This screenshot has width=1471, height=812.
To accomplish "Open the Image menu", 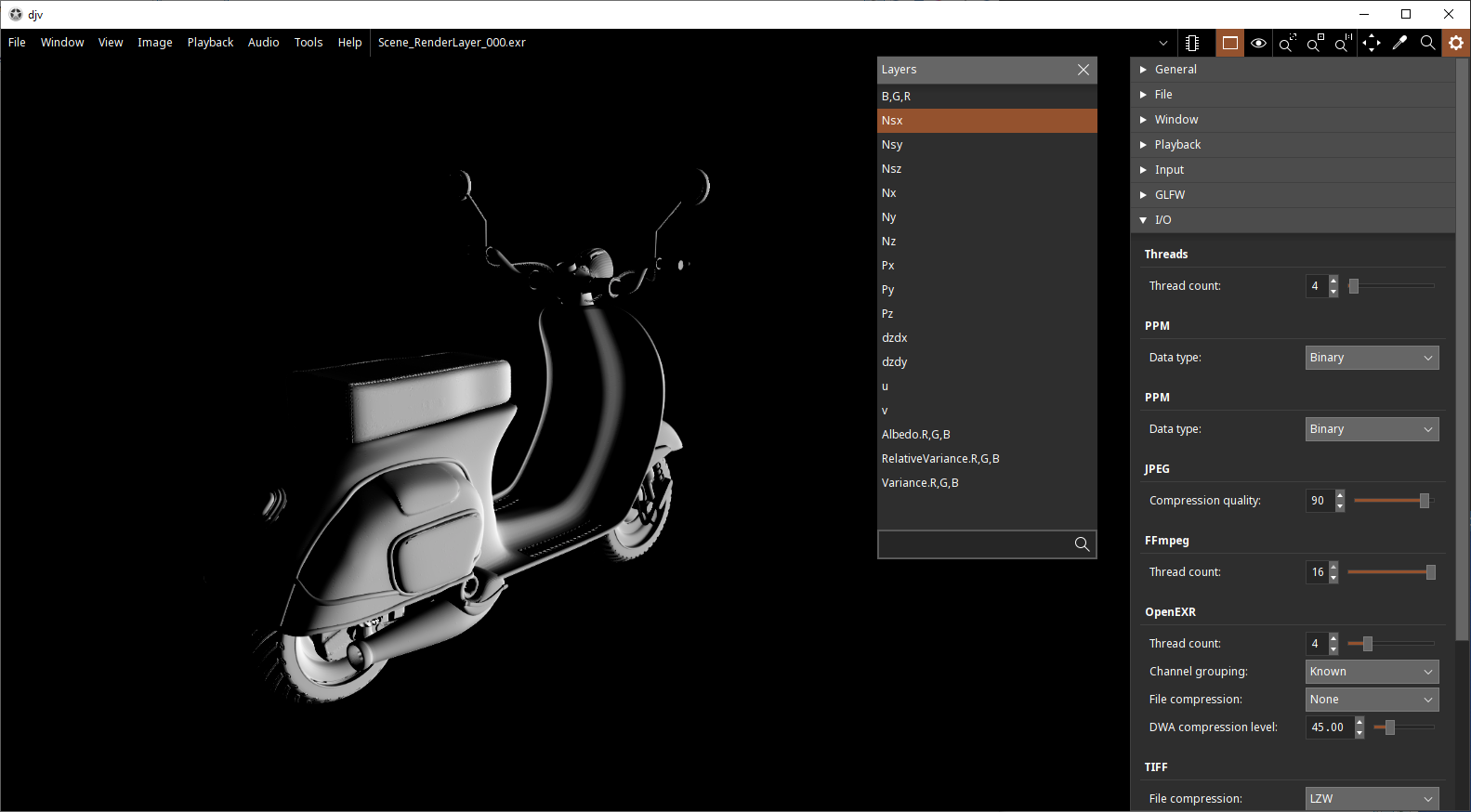I will coord(155,43).
